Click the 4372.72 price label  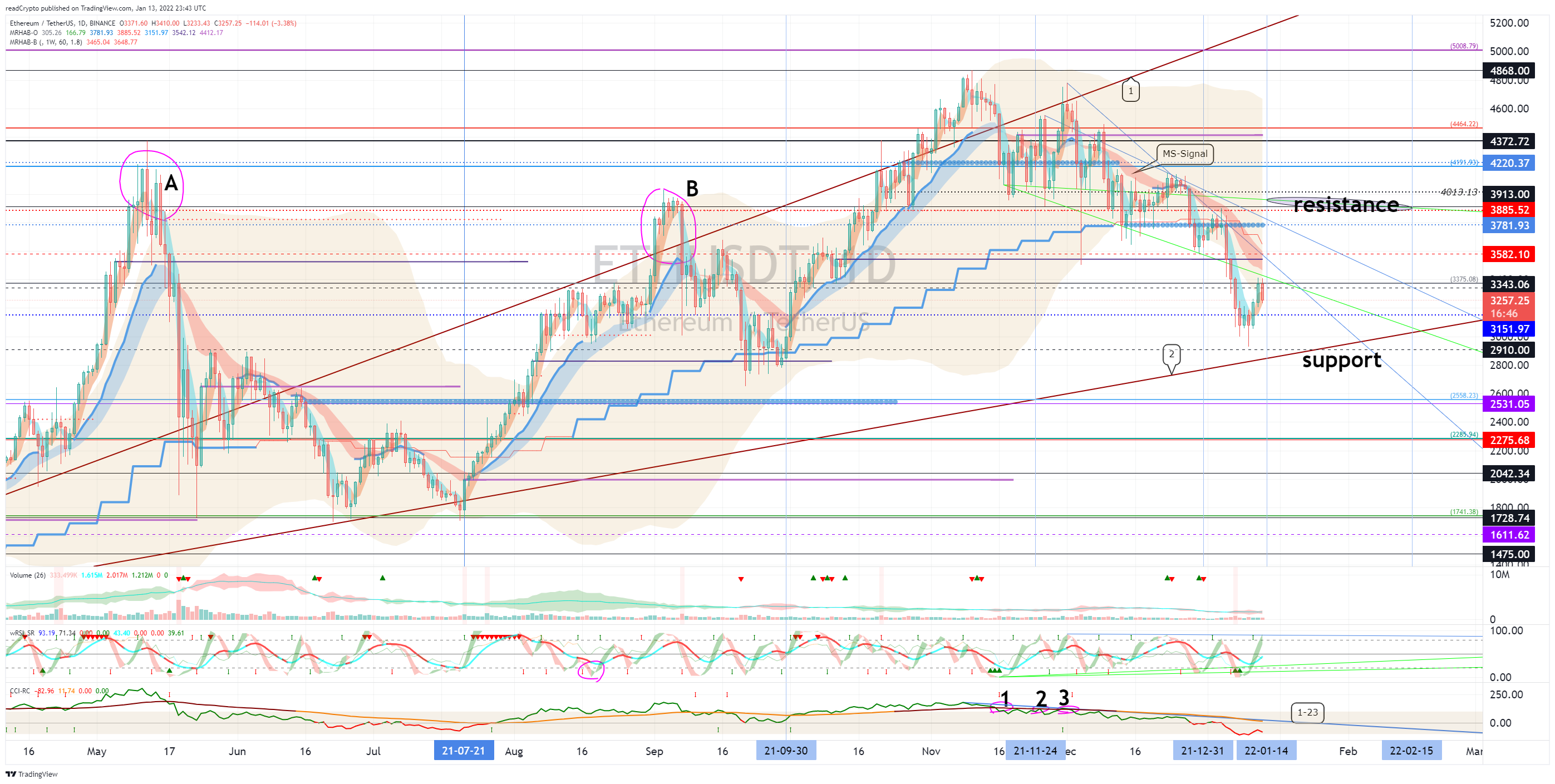click(x=1508, y=141)
